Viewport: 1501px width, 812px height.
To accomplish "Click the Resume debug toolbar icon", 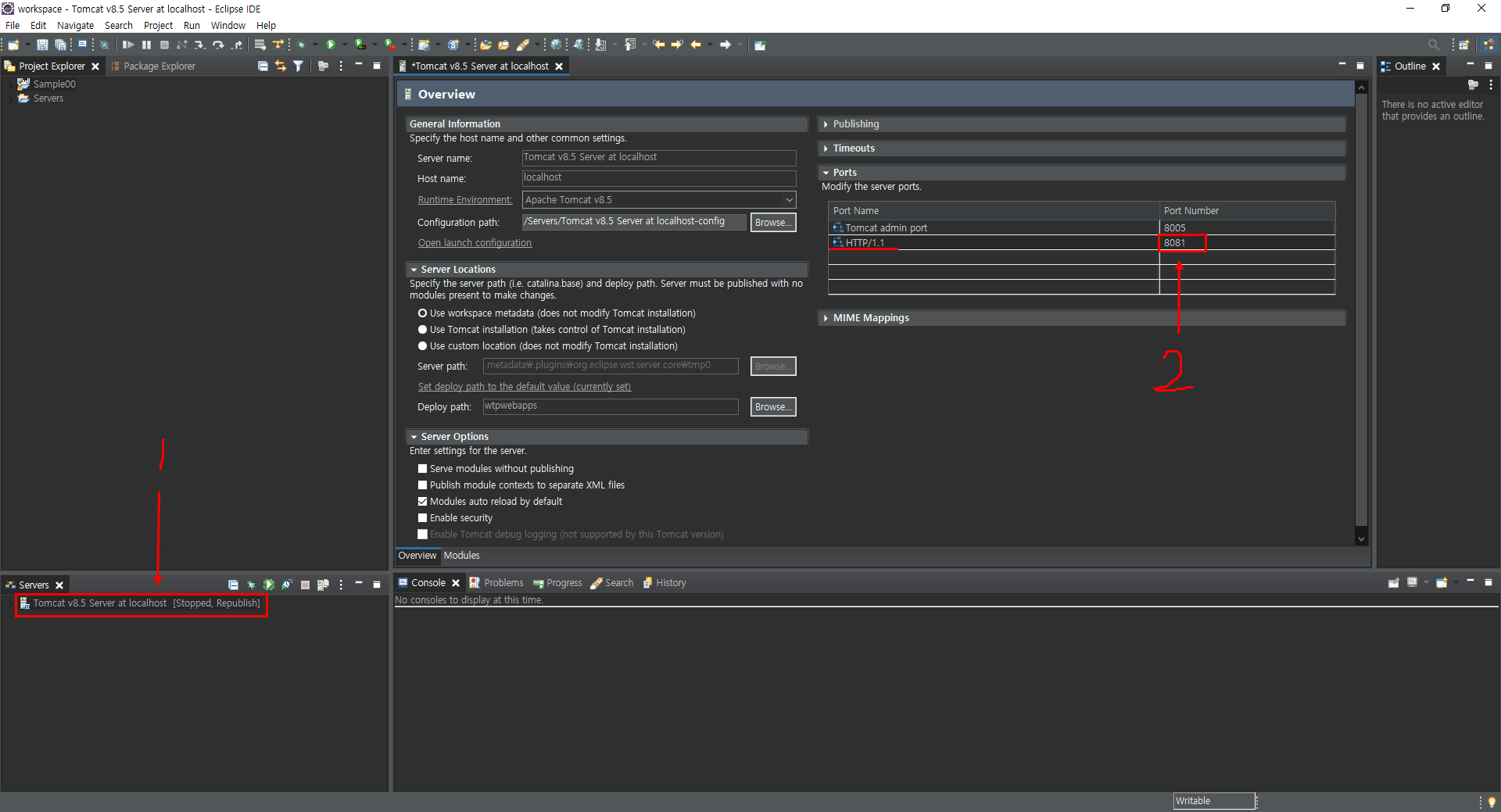I will pyautogui.click(x=128, y=45).
